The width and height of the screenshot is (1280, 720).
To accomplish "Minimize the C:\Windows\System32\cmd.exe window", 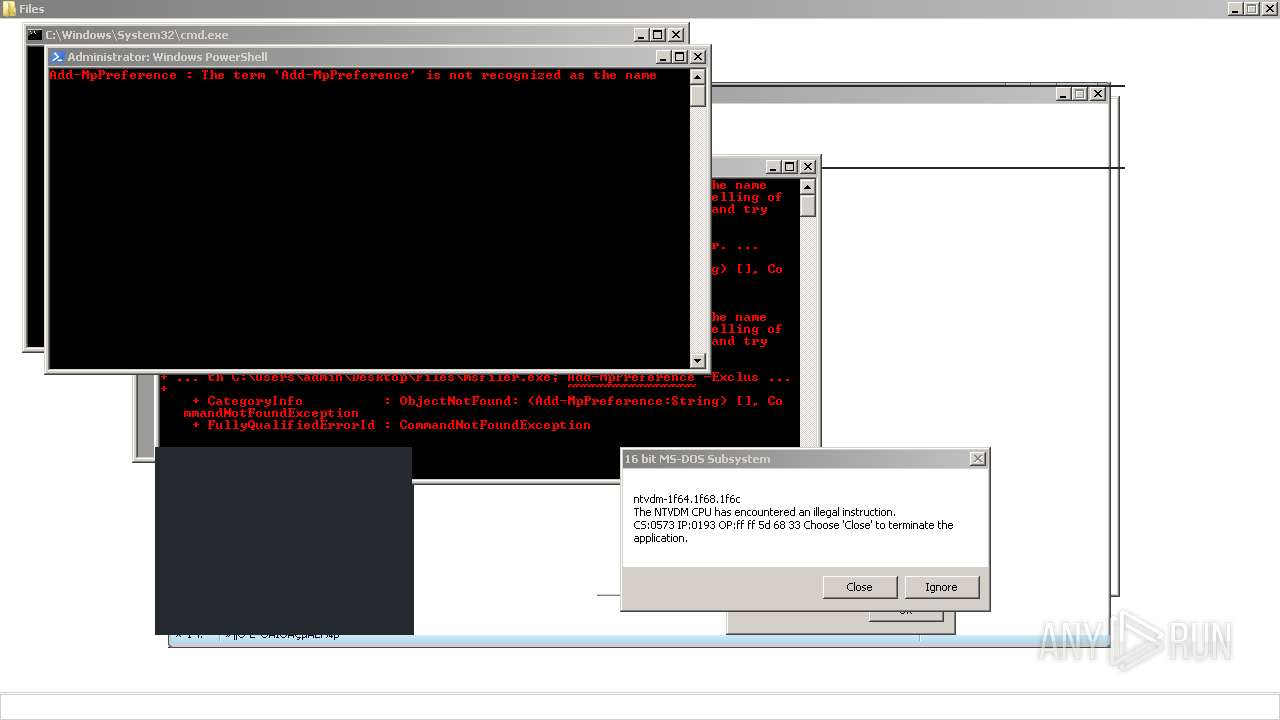I will [x=641, y=34].
